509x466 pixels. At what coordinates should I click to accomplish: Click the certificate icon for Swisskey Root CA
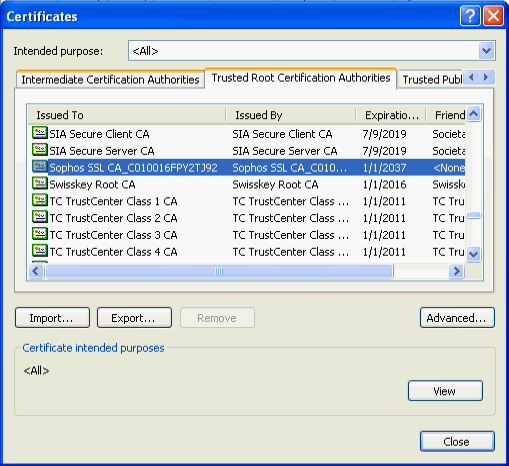[x=40, y=183]
